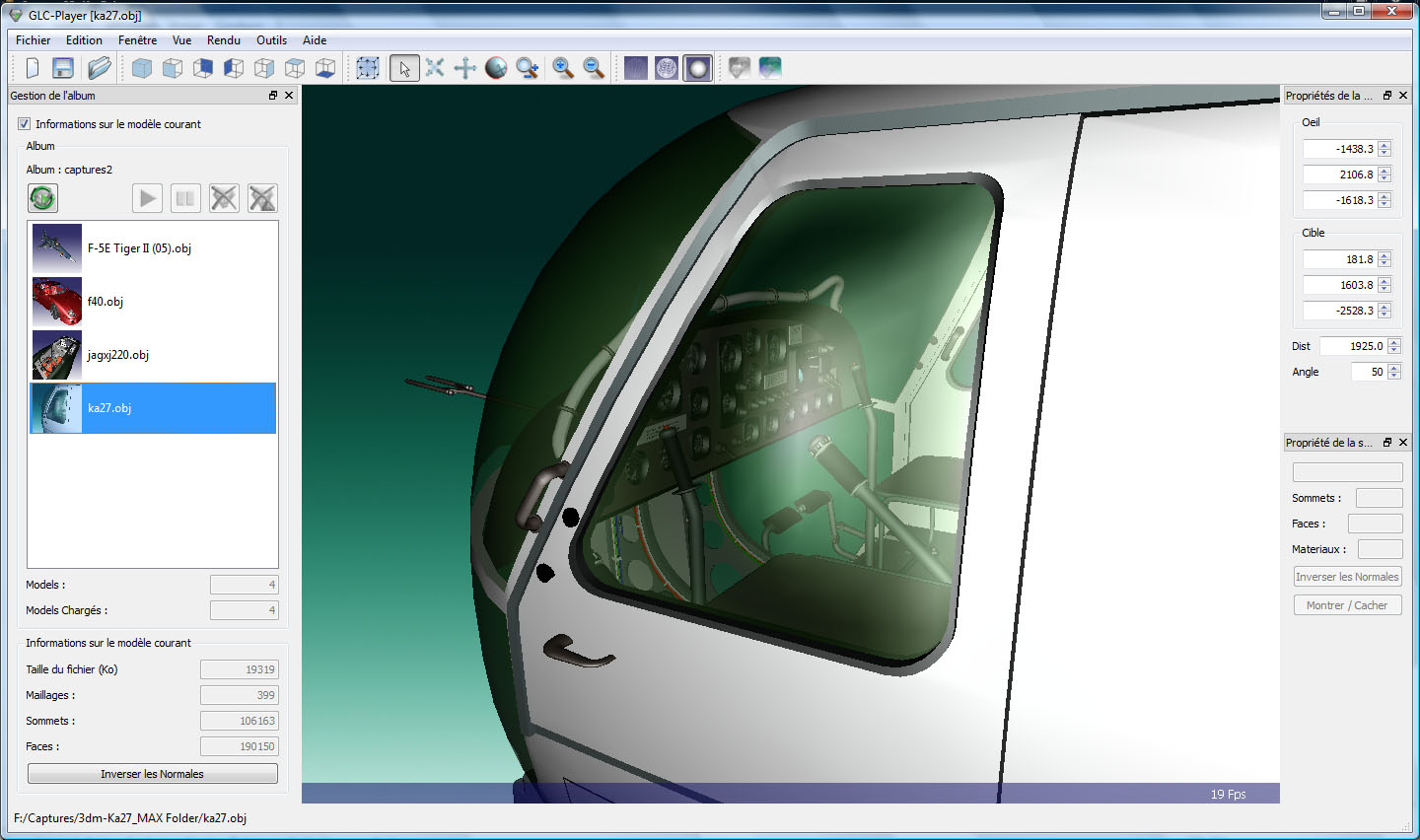This screenshot has width=1420, height=840.
Task: Increase the Cible 181.8 value
Action: click(1384, 255)
